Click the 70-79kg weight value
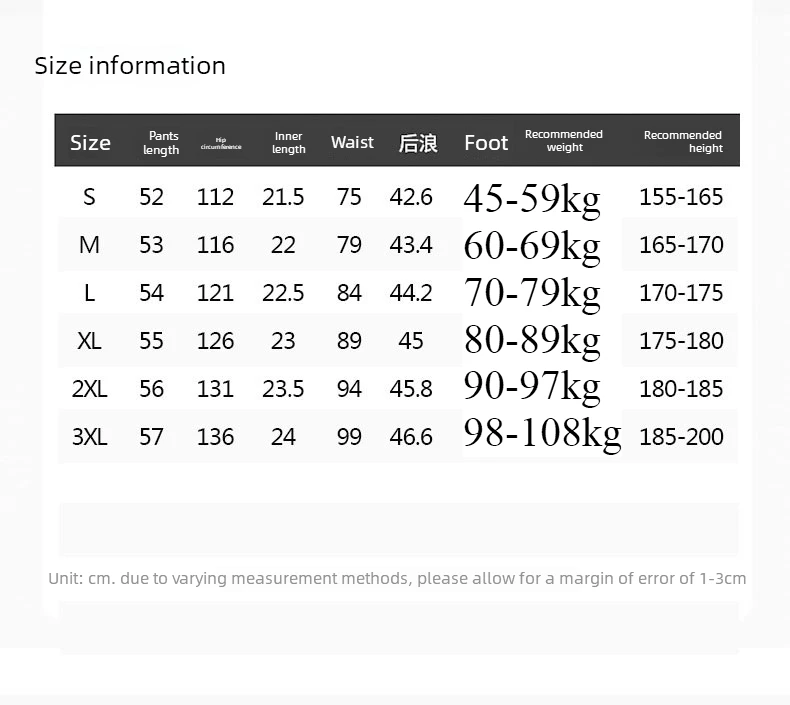The image size is (790, 705). pyautogui.click(x=532, y=294)
